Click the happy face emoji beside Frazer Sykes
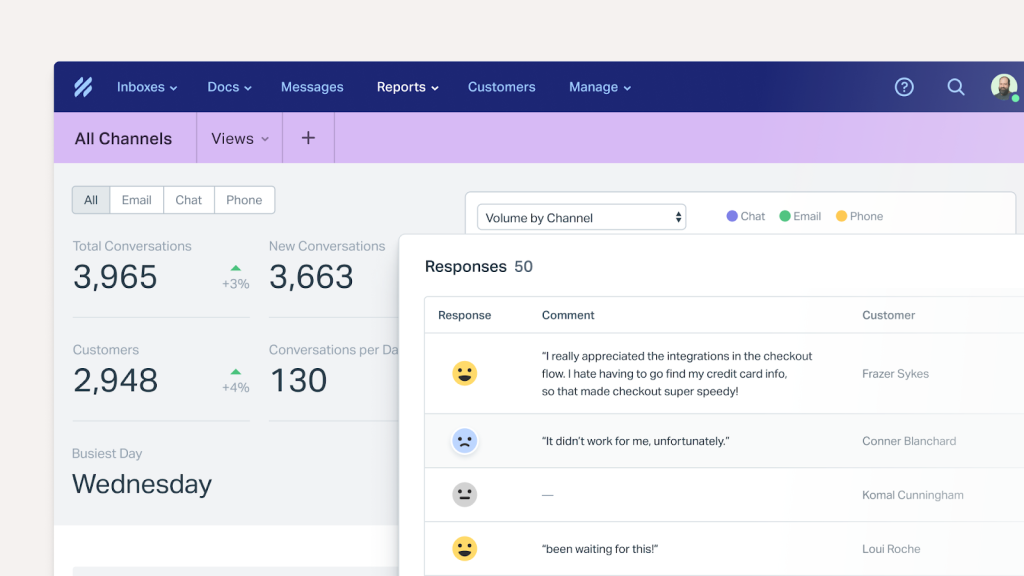The image size is (1024, 576). tap(464, 373)
